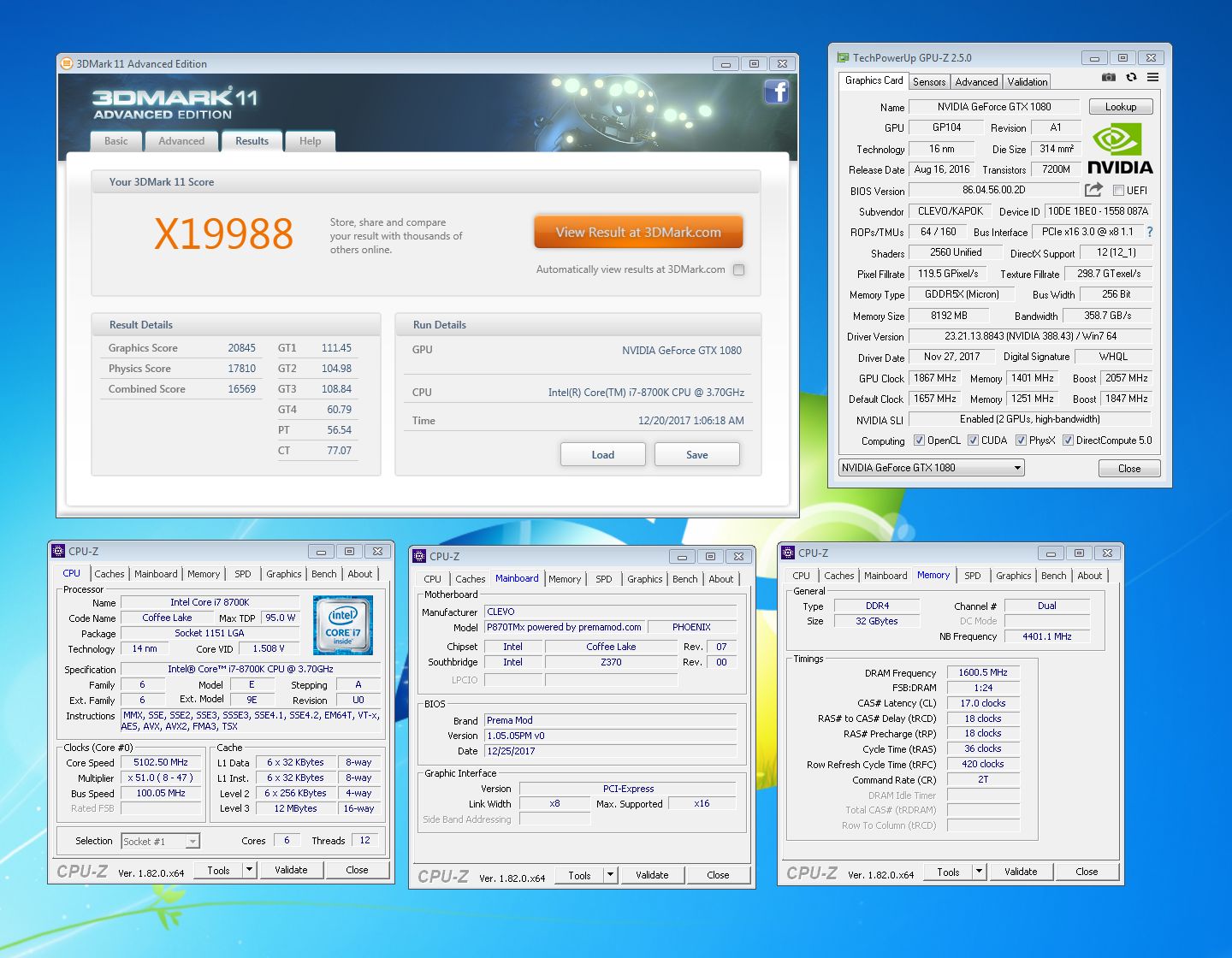1232x958 pixels.
Task: Click the DRAM Frequency 1600.5 MHz field
Action: (983, 672)
